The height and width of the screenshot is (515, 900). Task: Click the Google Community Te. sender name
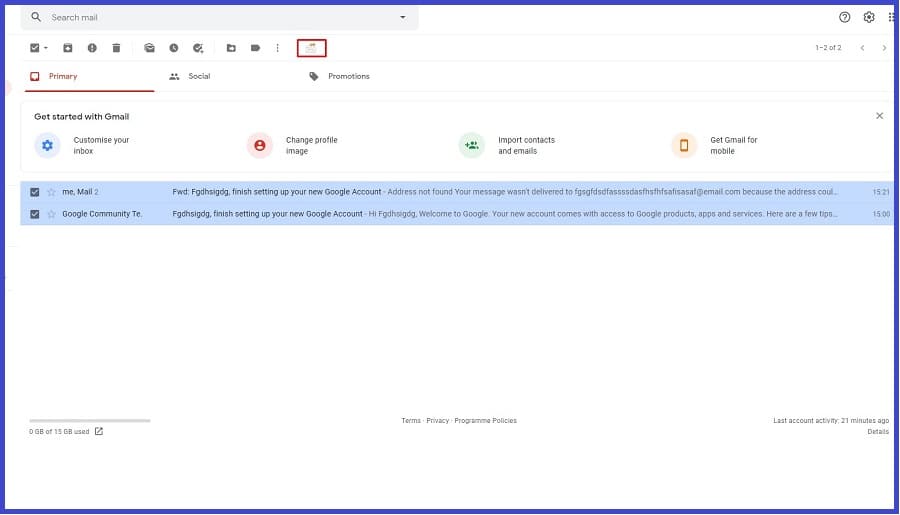102,214
